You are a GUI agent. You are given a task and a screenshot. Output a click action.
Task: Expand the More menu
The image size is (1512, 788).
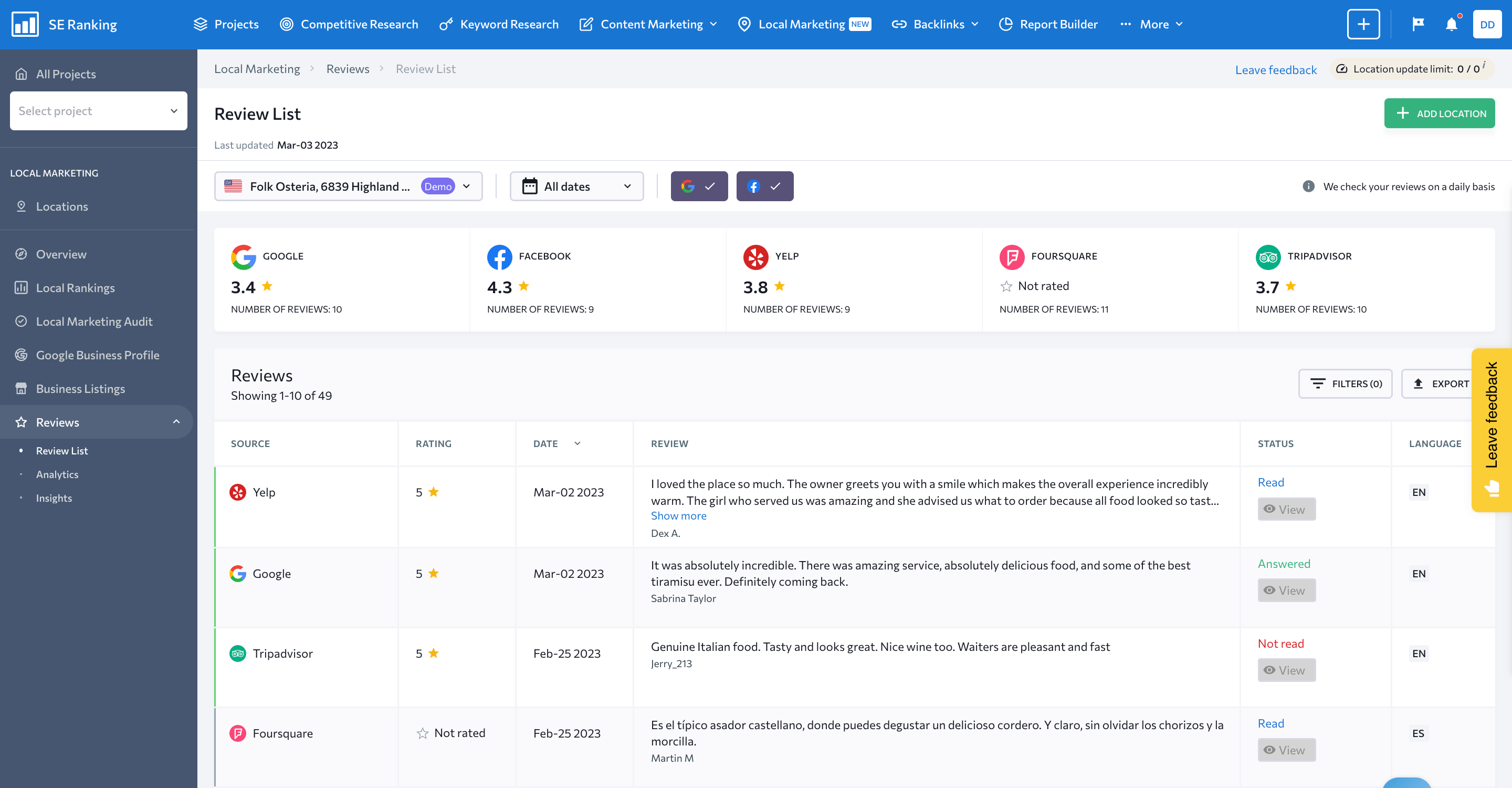[1152, 24]
